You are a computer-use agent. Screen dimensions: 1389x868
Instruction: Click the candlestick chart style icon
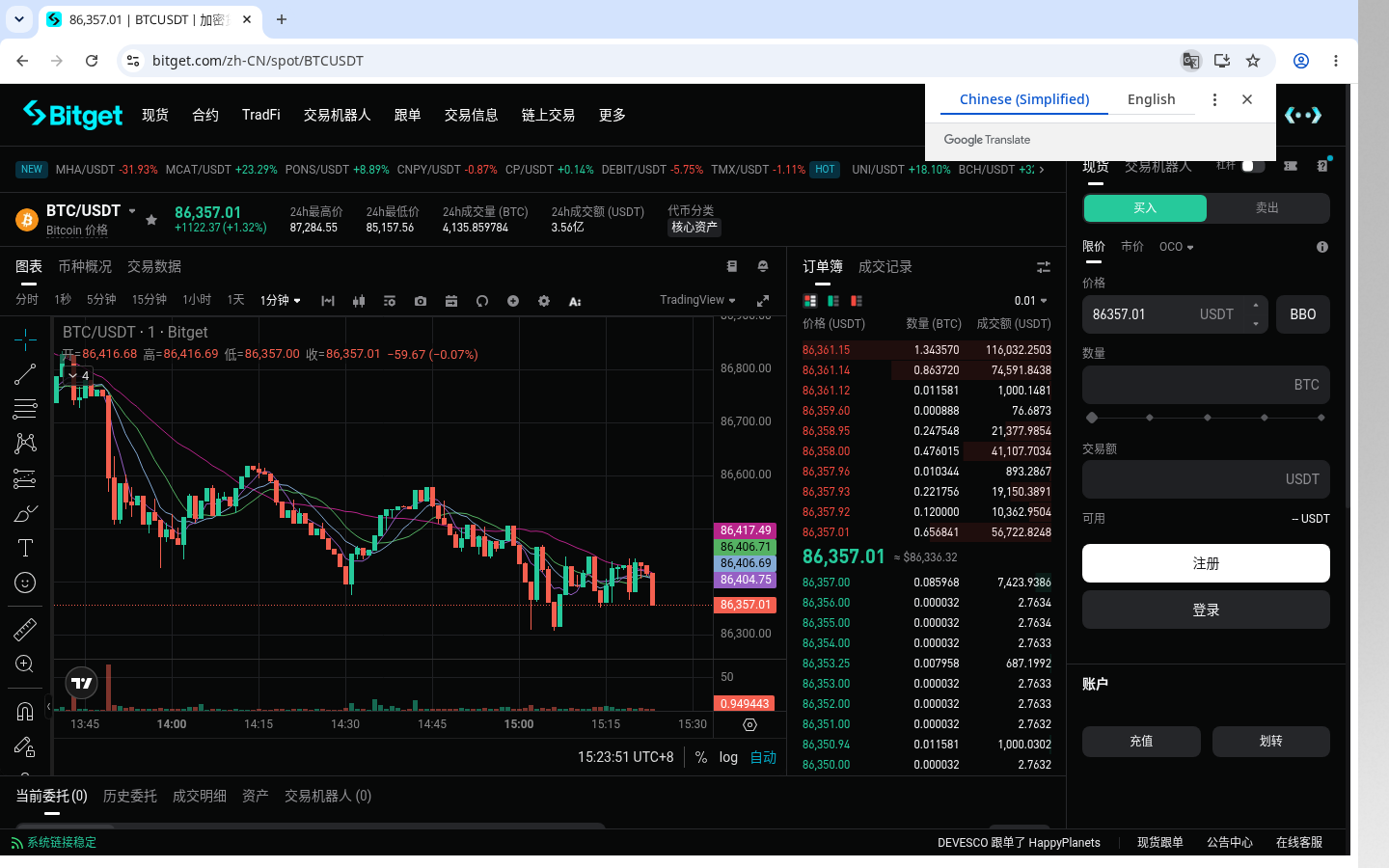(x=359, y=301)
